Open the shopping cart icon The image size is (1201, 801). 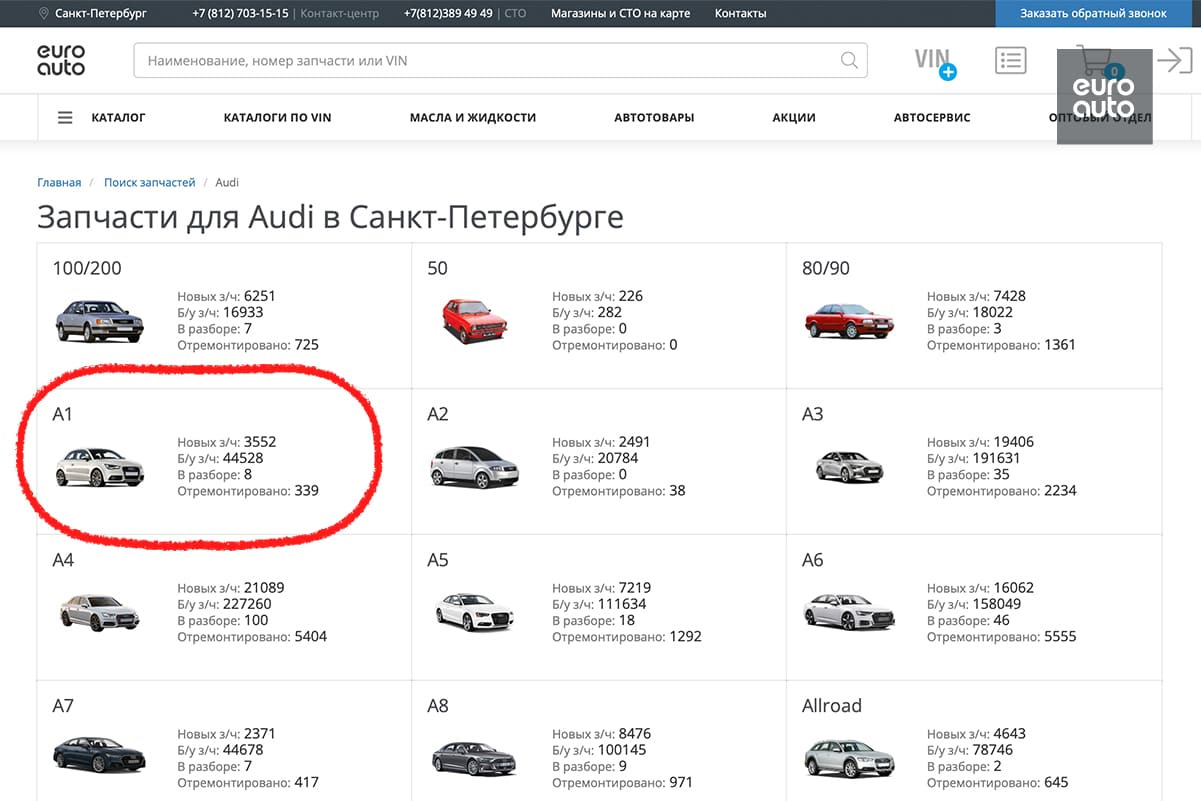[1097, 61]
